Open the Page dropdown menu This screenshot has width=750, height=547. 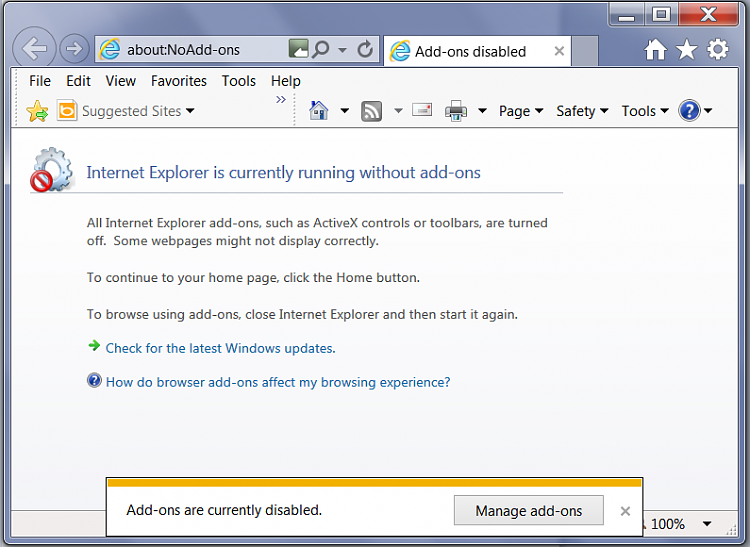pyautogui.click(x=521, y=111)
